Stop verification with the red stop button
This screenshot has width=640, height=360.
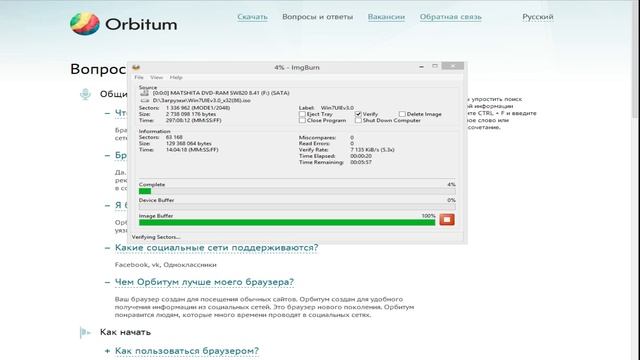pyautogui.click(x=447, y=220)
